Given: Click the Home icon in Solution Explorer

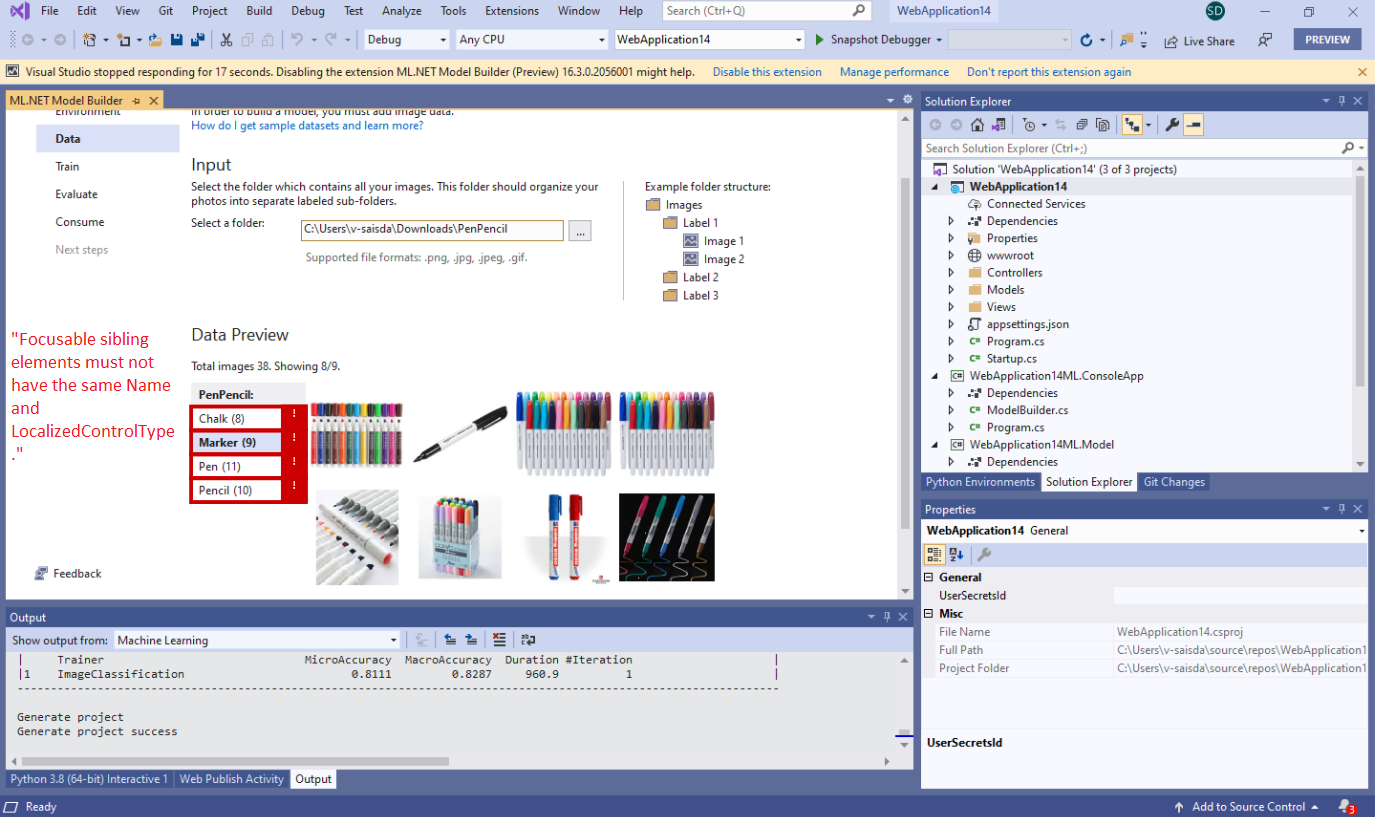Looking at the screenshot, I should point(977,124).
